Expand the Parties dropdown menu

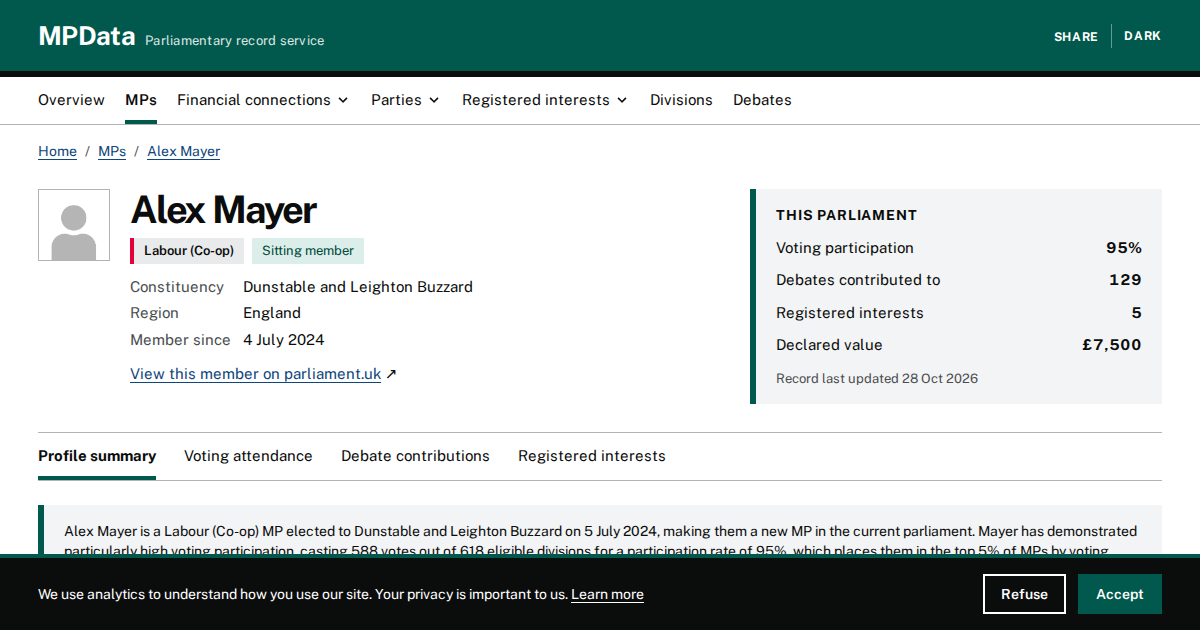(x=405, y=100)
